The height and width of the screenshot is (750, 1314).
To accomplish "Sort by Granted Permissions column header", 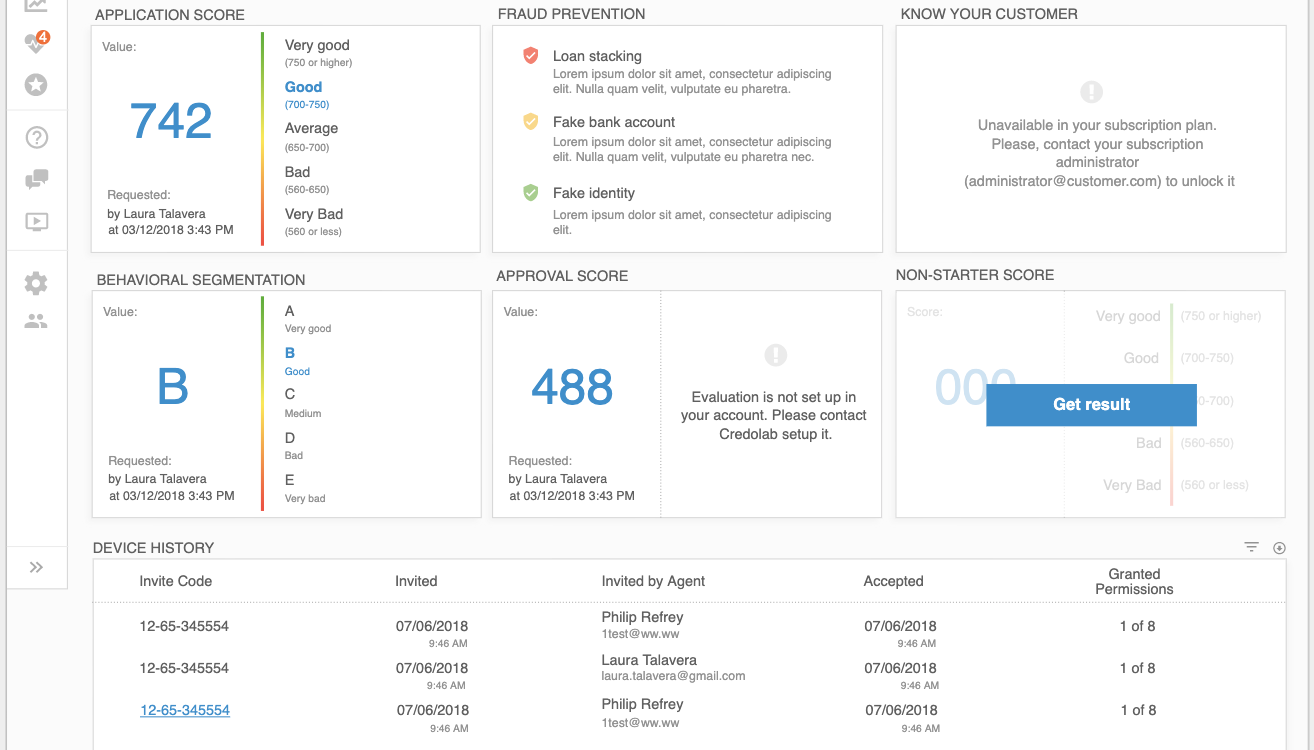I will click(1134, 582).
